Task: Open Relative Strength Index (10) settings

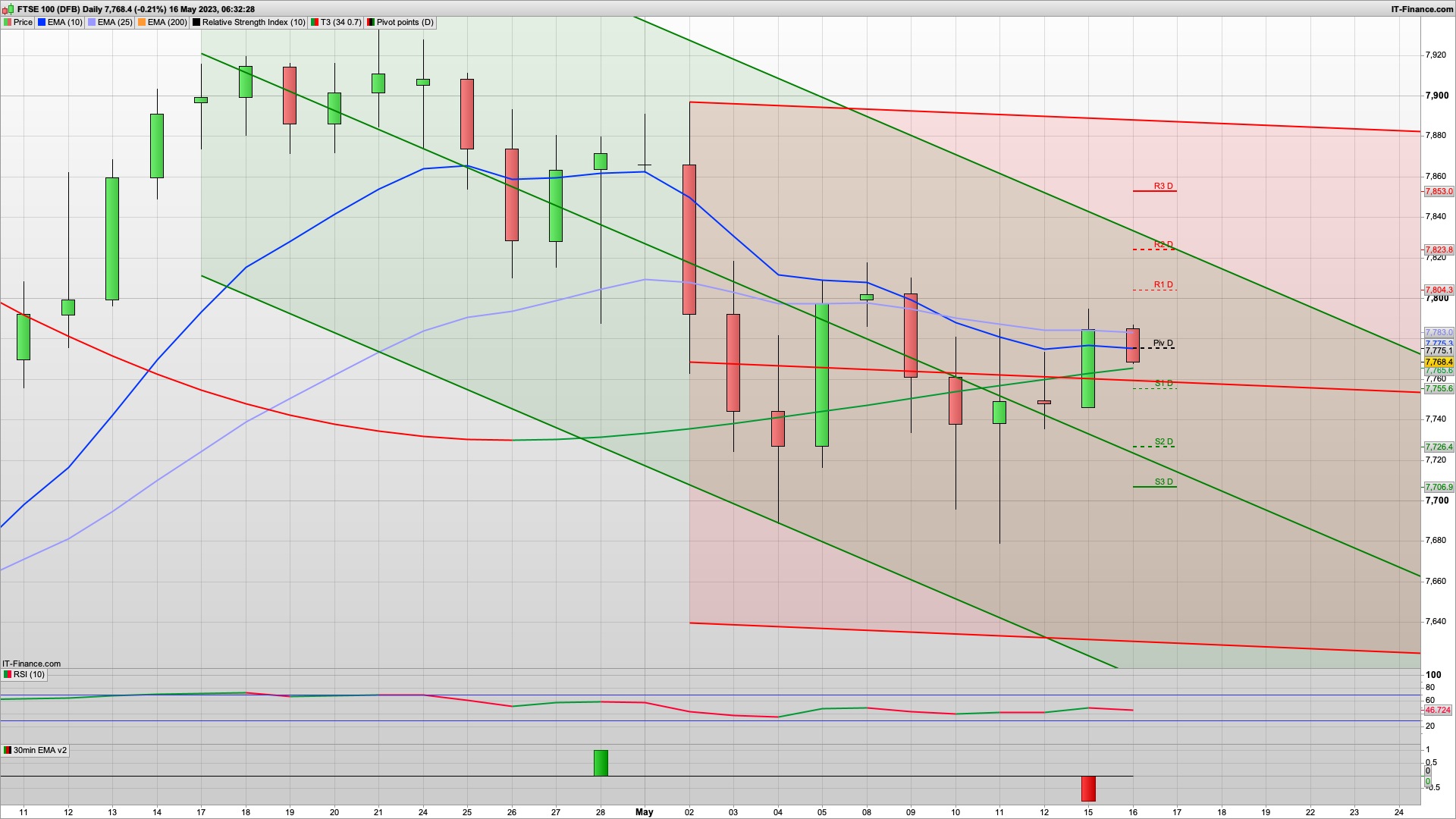Action: tap(253, 23)
